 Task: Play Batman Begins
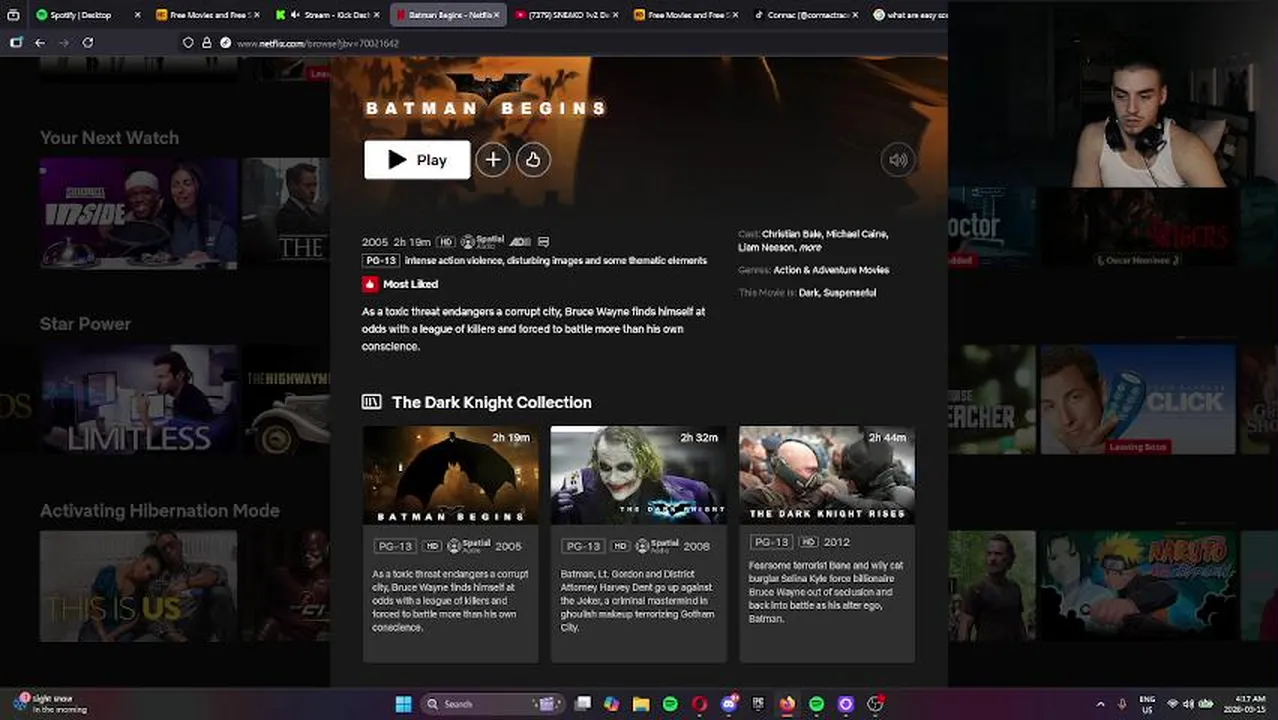point(417,160)
